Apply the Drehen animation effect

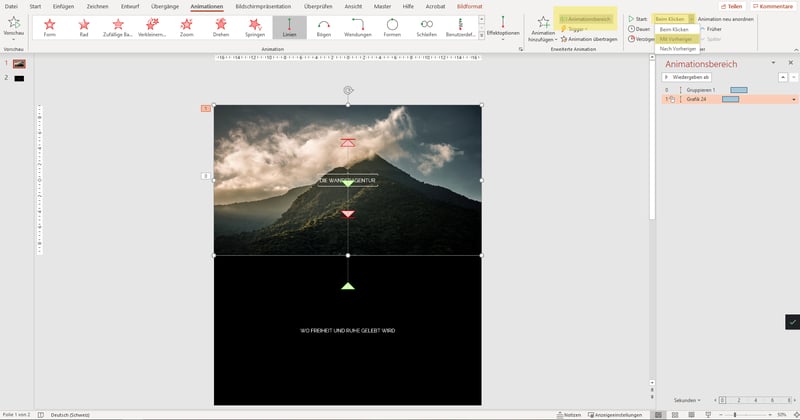pos(221,27)
